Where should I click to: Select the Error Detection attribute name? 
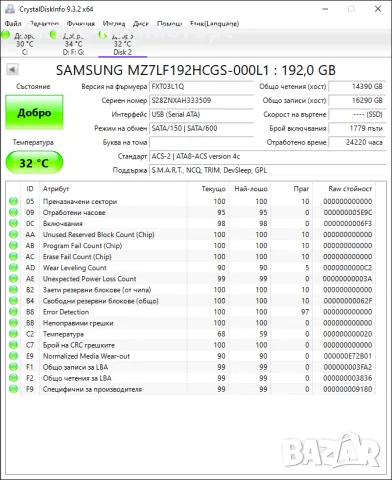[66, 312]
